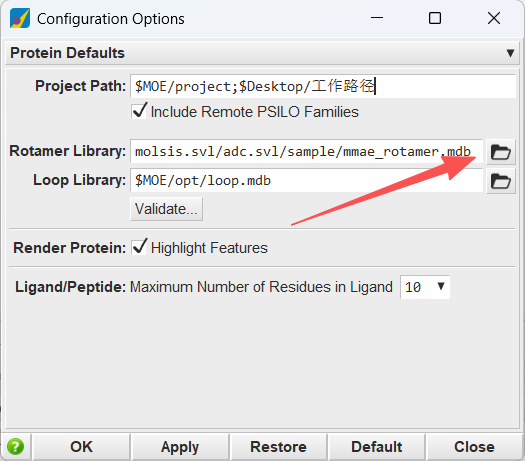Image resolution: width=525 pixels, height=461 pixels.
Task: Open folder browser for Rotamer Library
Action: point(501,152)
